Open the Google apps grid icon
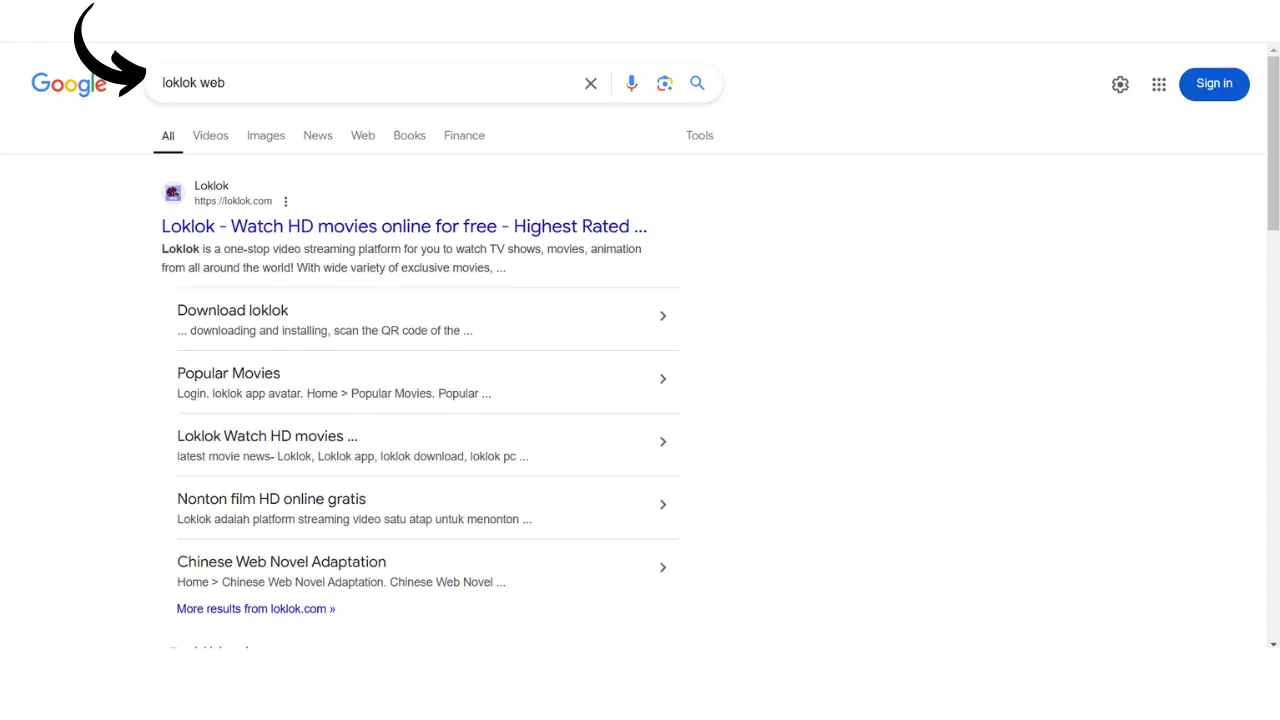The height and width of the screenshot is (720, 1280). (1159, 84)
